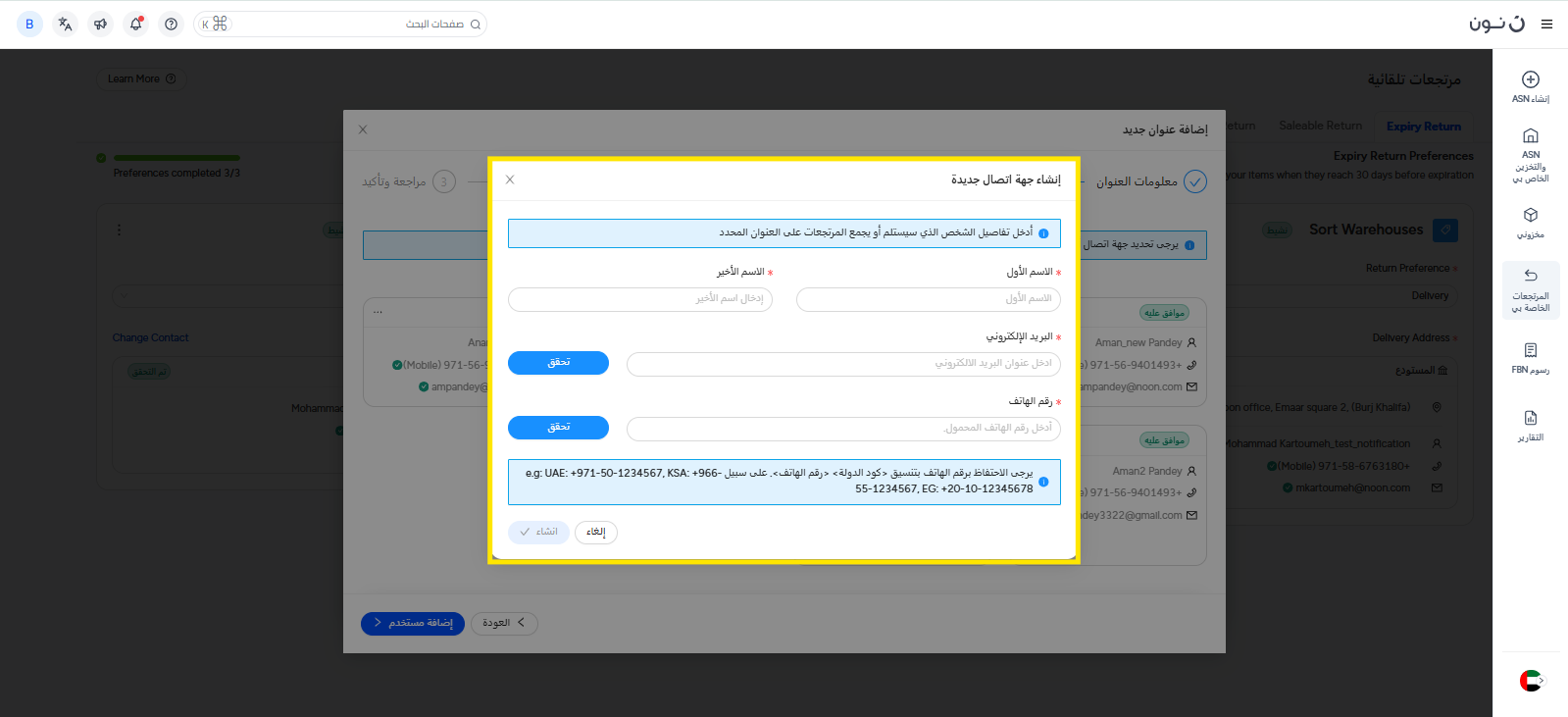This screenshot has height=717, width=1568.
Task: Click the help question mark icon in top bar
Action: click(x=172, y=25)
